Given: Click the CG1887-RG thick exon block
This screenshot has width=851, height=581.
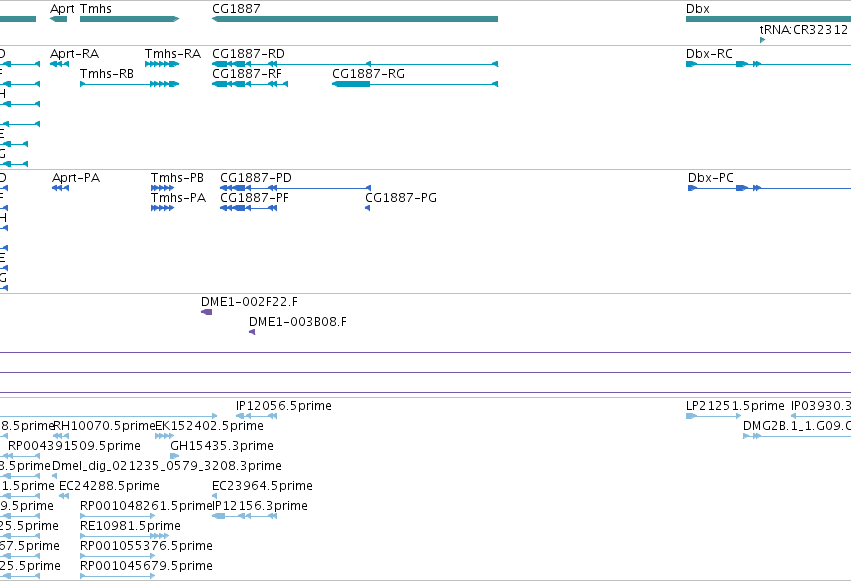Looking at the screenshot, I should point(351,84).
